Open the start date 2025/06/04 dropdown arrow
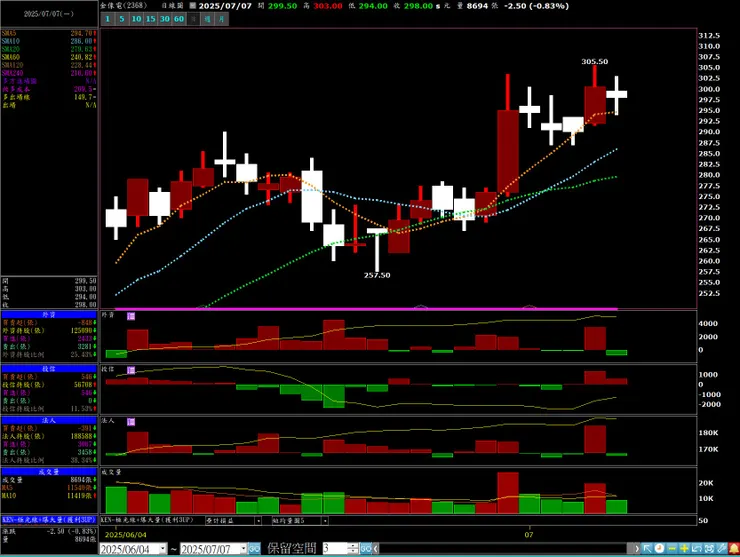 [163, 549]
